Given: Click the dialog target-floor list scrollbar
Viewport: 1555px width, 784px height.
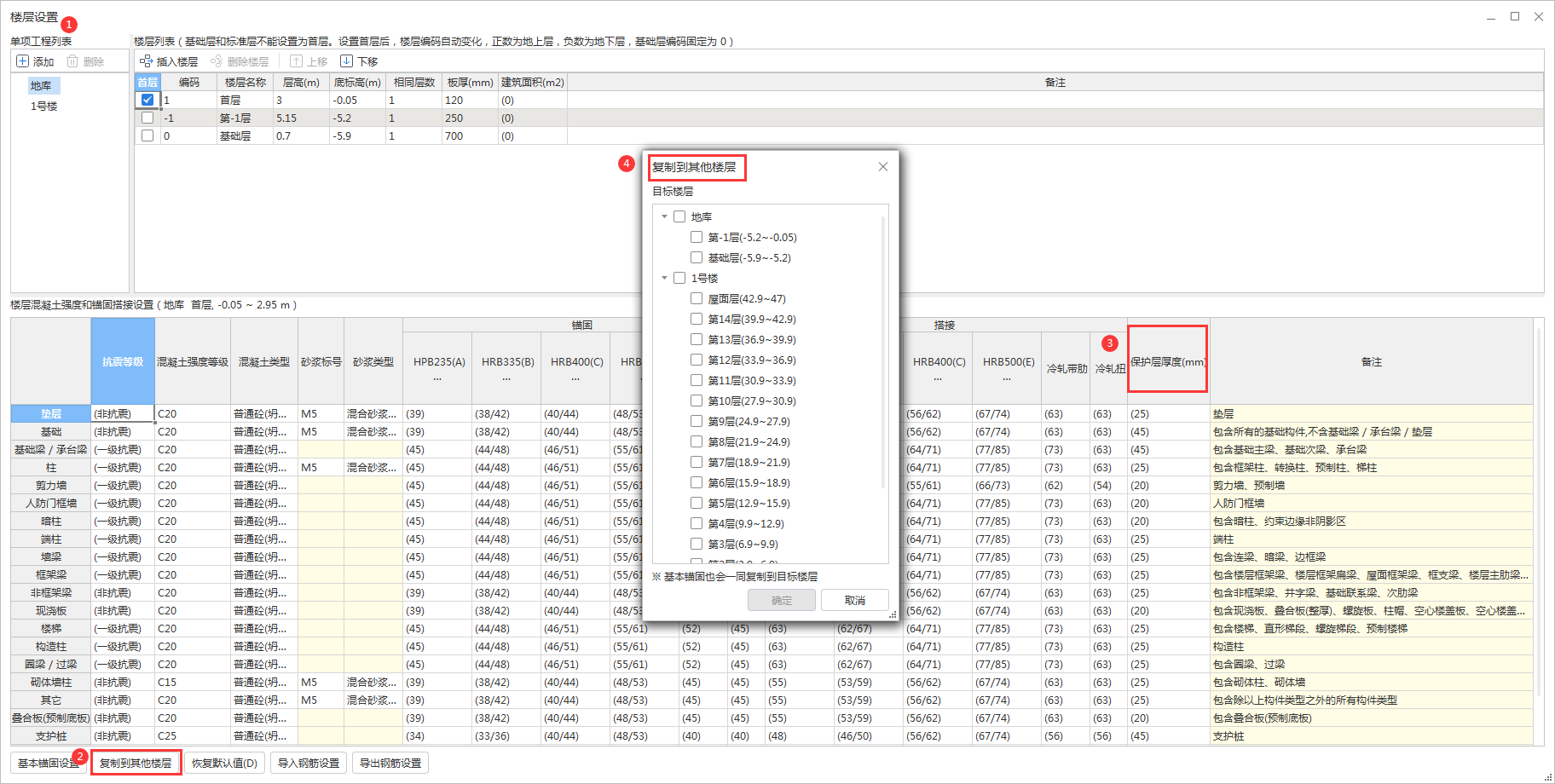Looking at the screenshot, I should coord(882,352).
